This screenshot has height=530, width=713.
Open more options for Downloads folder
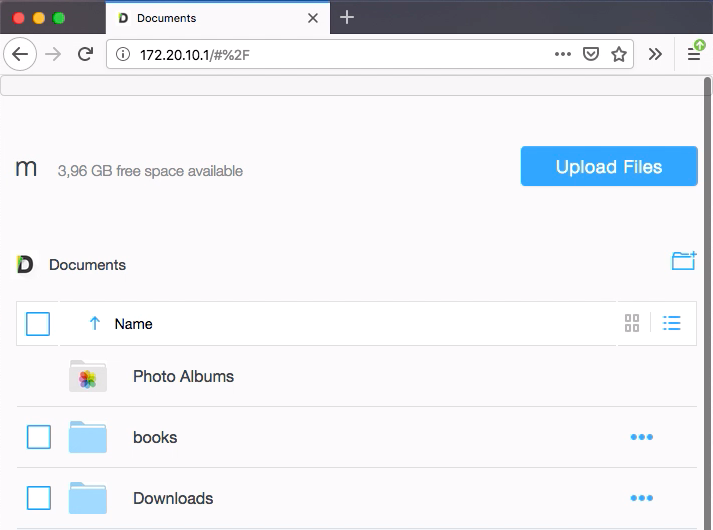point(641,498)
